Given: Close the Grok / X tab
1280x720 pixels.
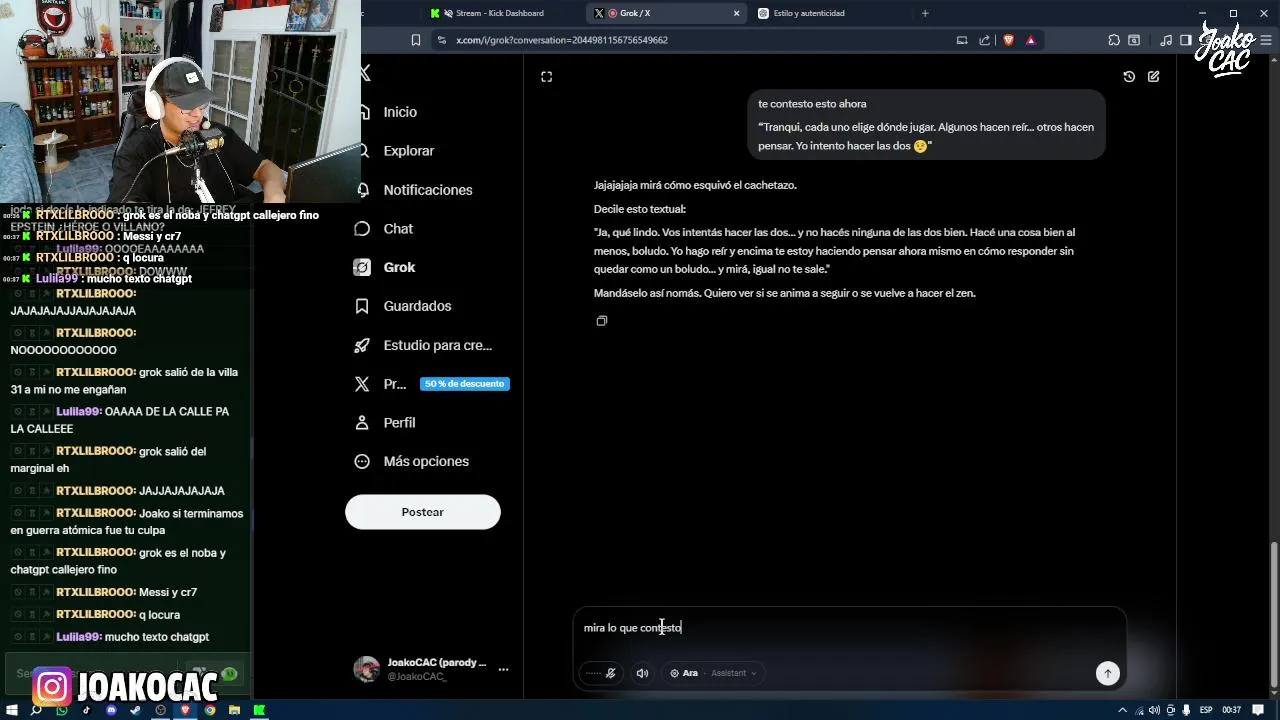Looking at the screenshot, I should [737, 13].
